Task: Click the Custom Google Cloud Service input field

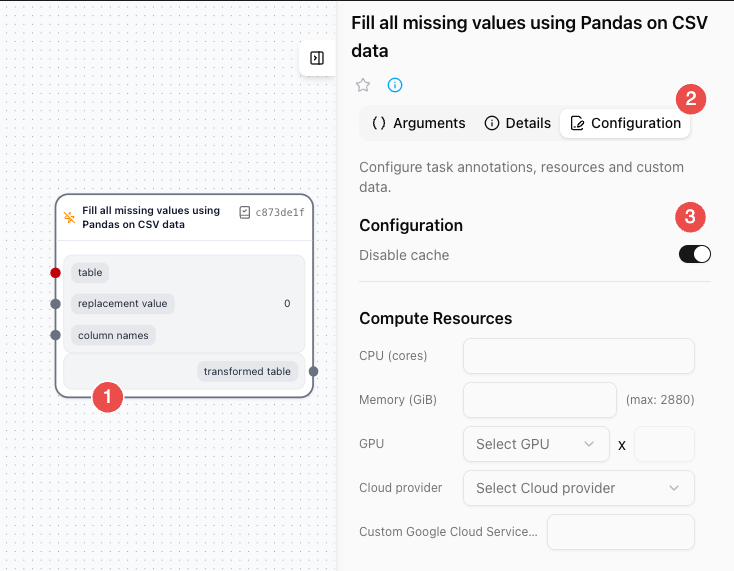Action: click(620, 532)
